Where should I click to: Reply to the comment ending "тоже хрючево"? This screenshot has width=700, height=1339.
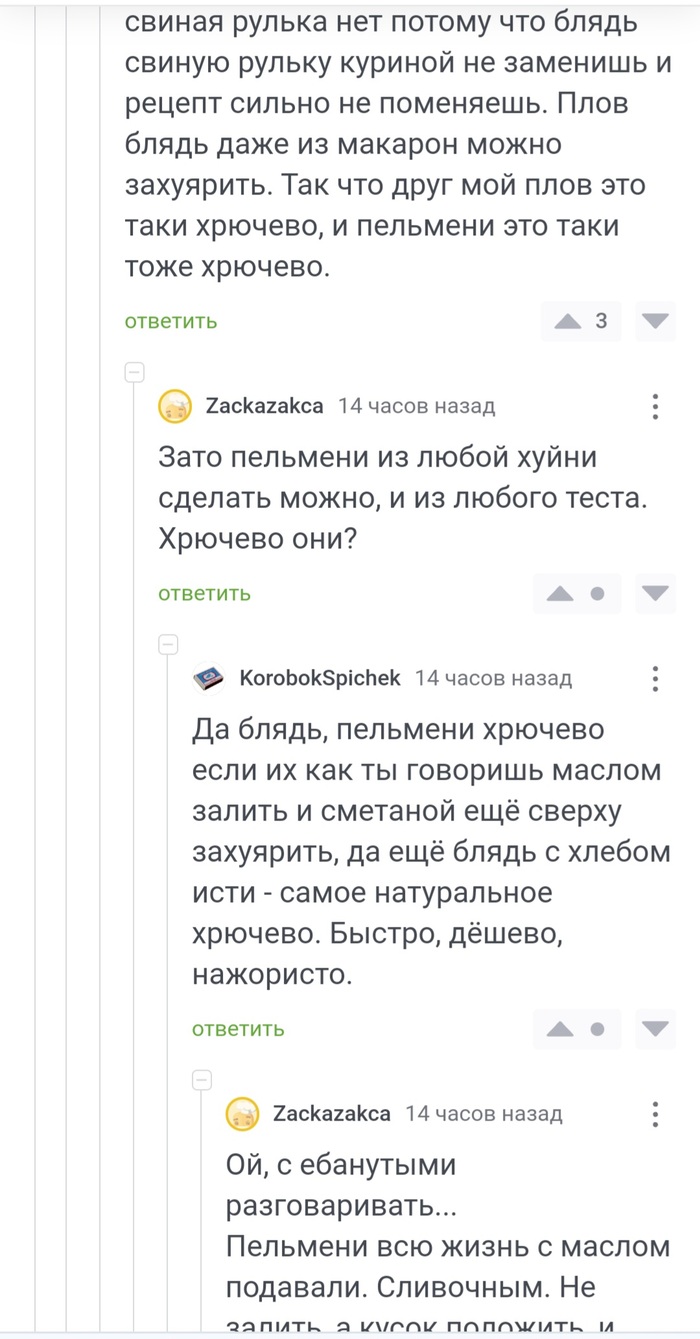pyautogui.click(x=171, y=321)
